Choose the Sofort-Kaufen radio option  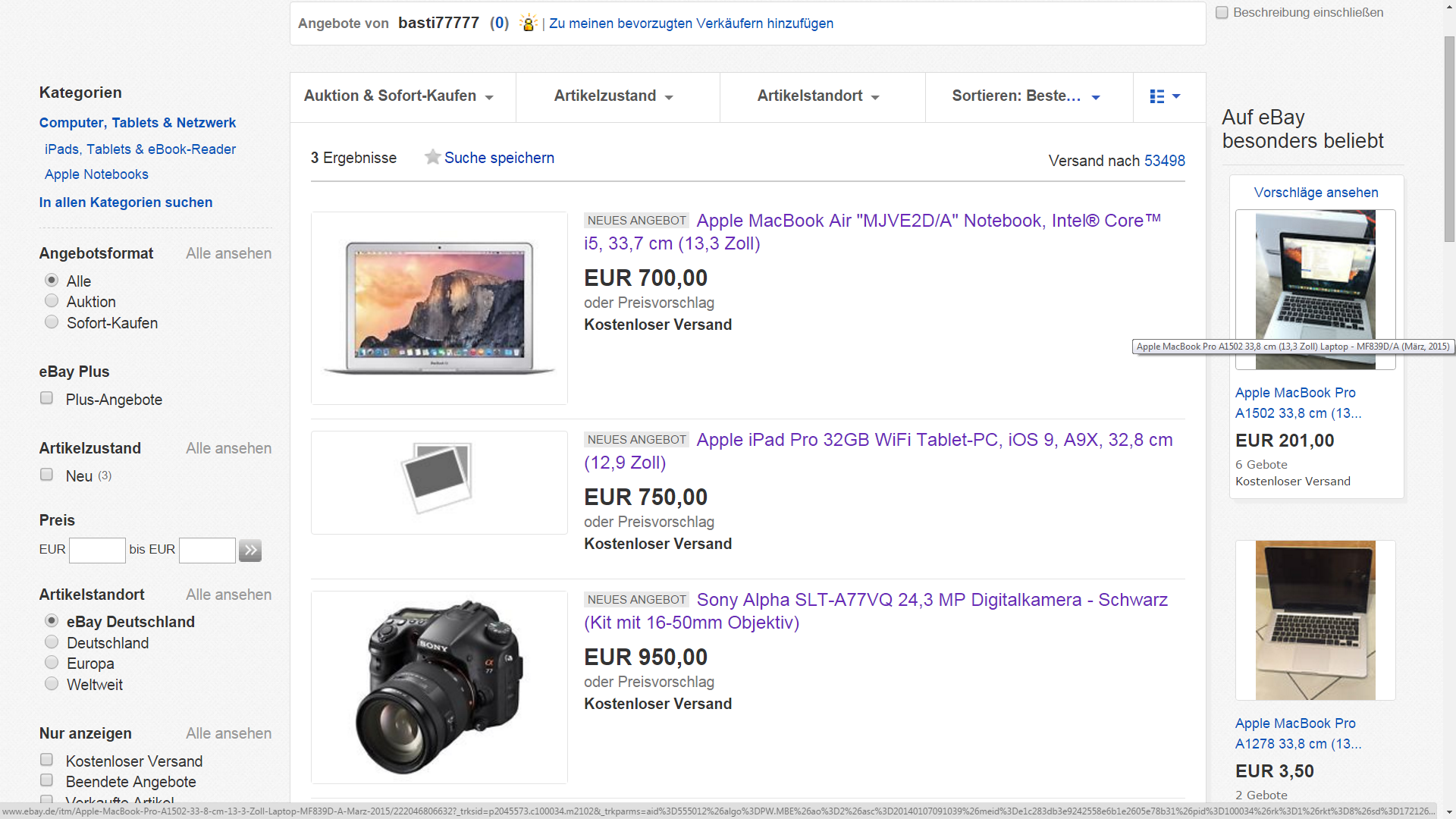coord(52,322)
